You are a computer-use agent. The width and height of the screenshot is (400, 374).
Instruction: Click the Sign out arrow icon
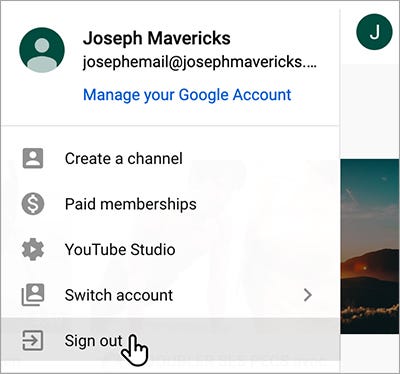(33, 340)
